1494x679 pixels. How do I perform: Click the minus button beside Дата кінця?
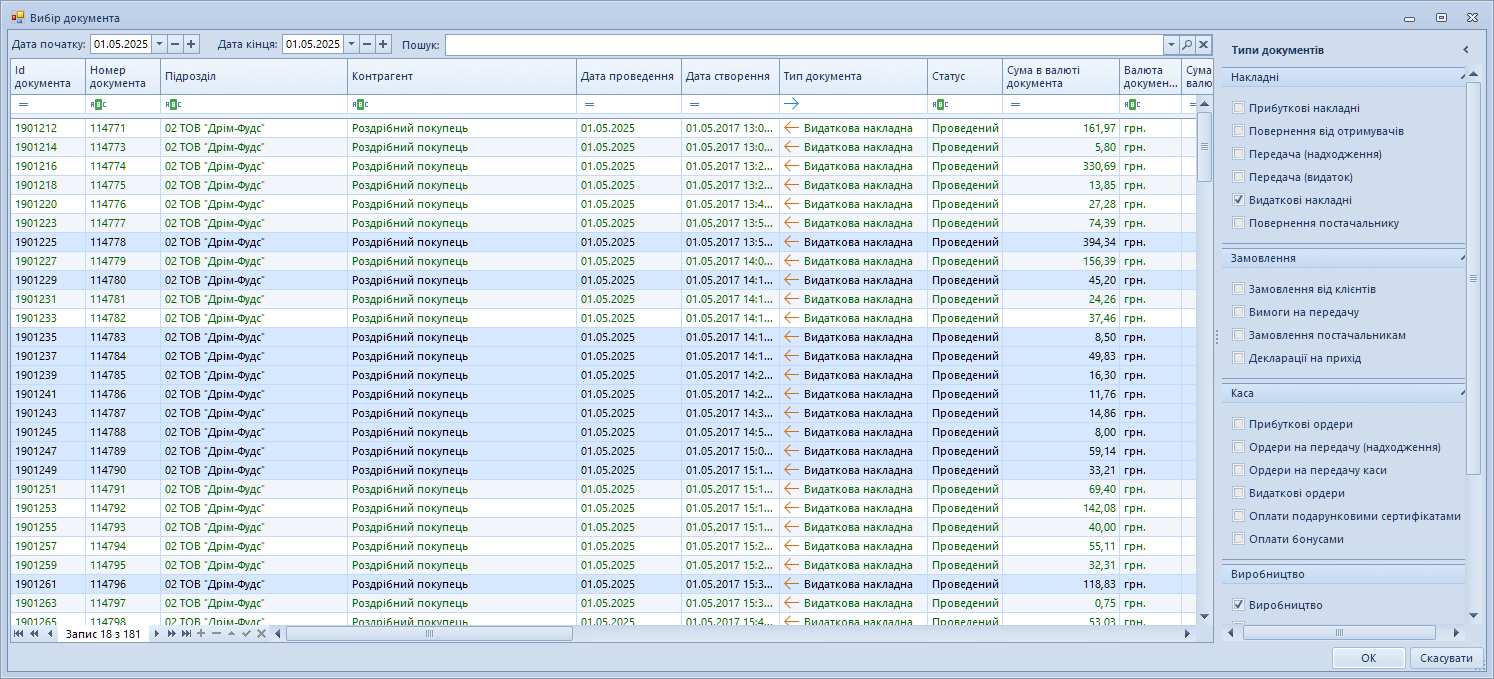(x=367, y=44)
